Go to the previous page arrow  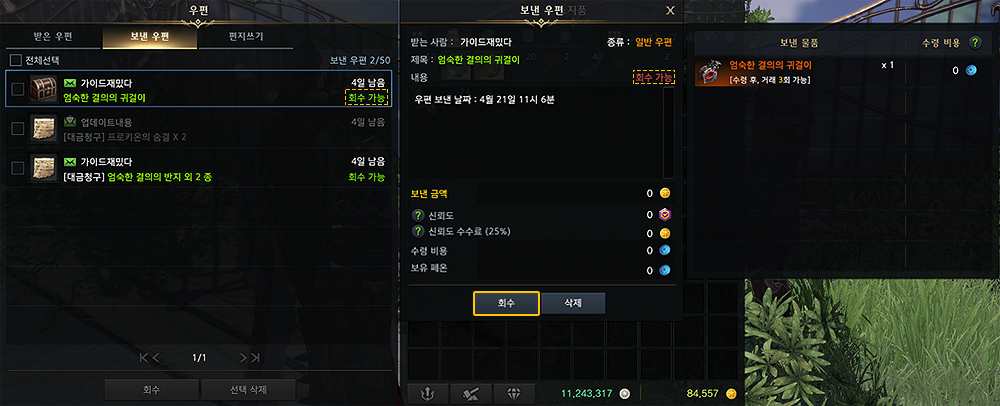point(156,358)
